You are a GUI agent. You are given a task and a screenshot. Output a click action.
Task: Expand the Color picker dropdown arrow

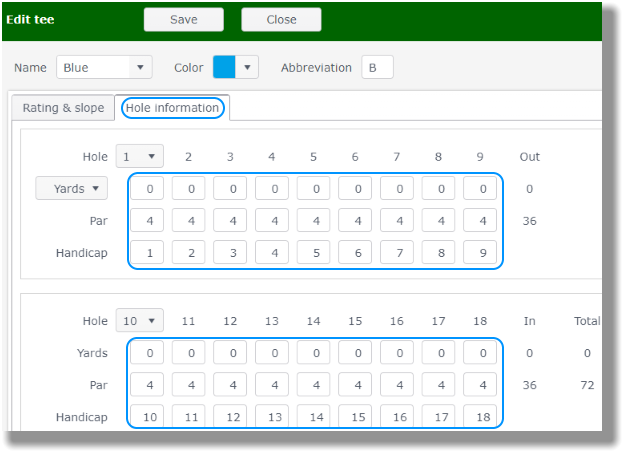247,67
